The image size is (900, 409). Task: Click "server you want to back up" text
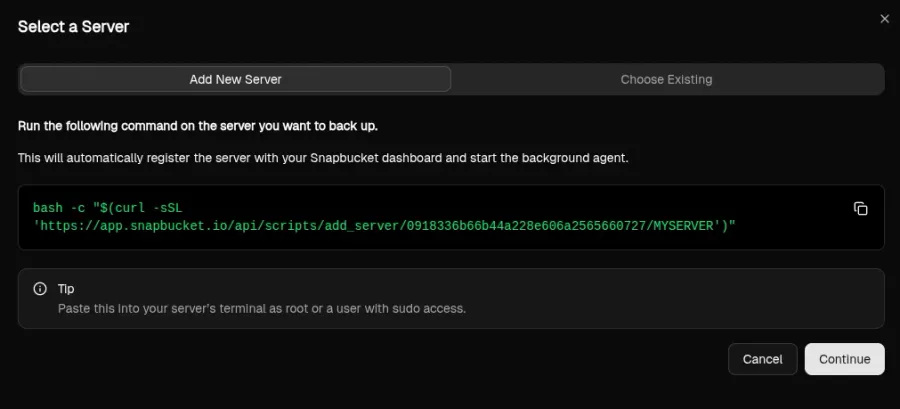click(299, 127)
